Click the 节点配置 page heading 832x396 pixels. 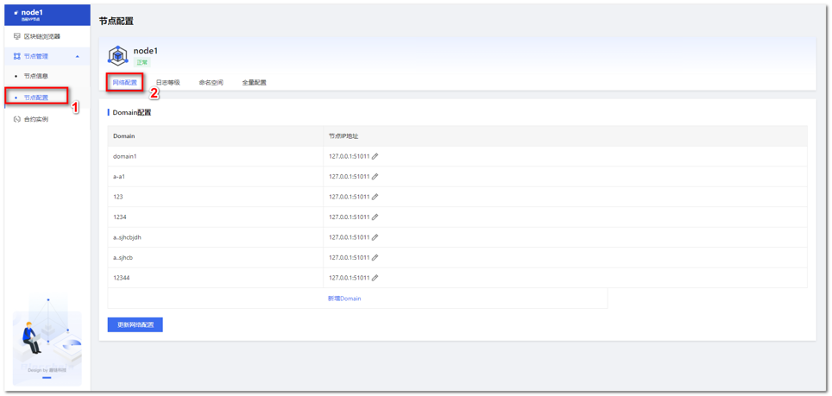116,21
